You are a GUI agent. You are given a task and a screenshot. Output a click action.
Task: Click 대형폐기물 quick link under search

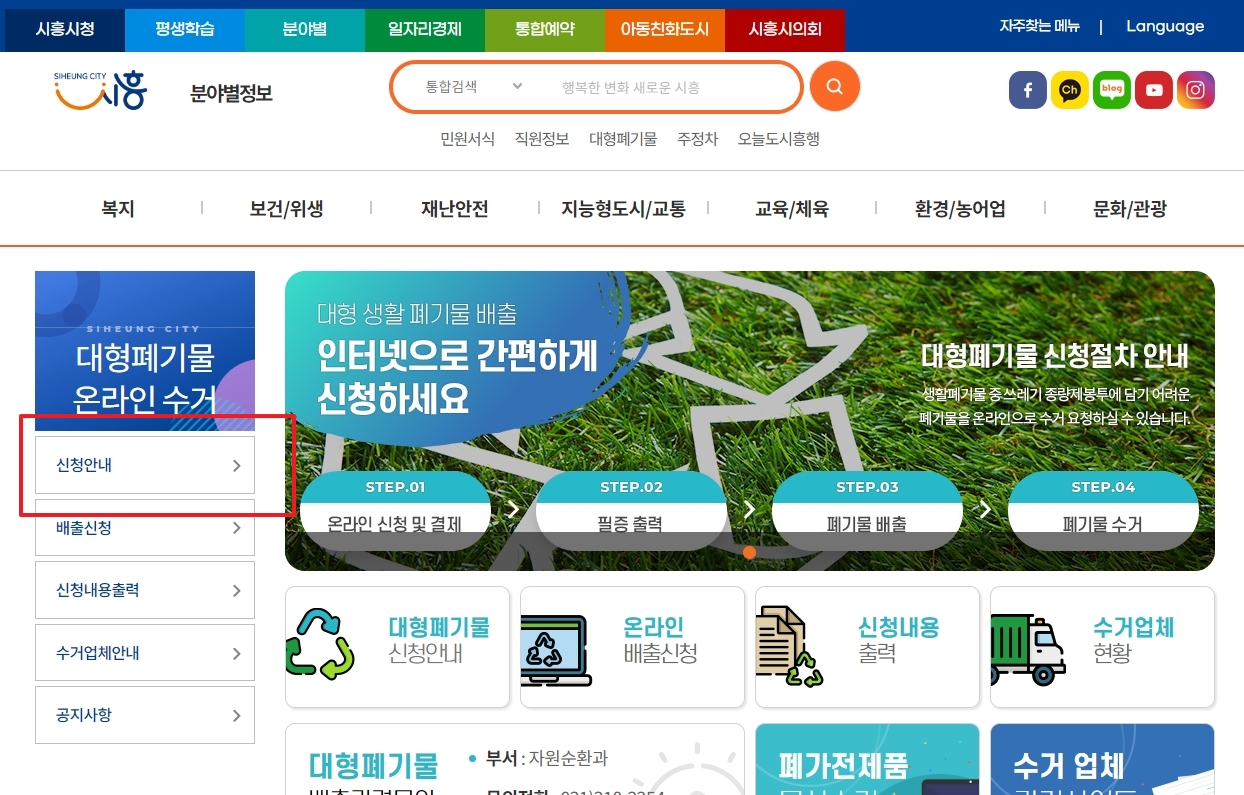tap(623, 139)
